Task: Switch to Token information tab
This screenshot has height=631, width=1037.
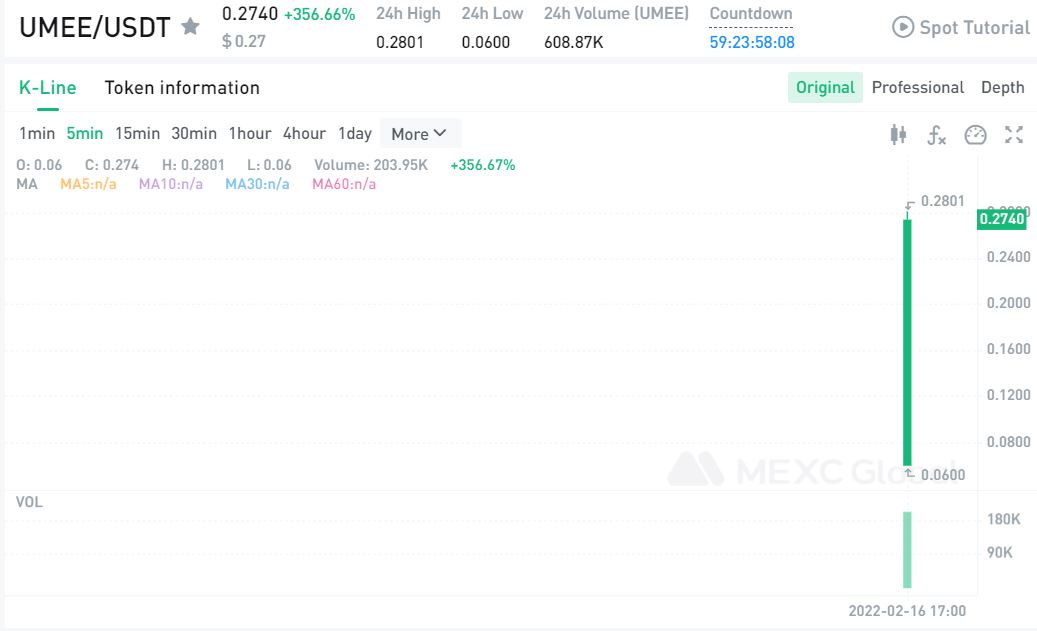Action: coord(182,87)
